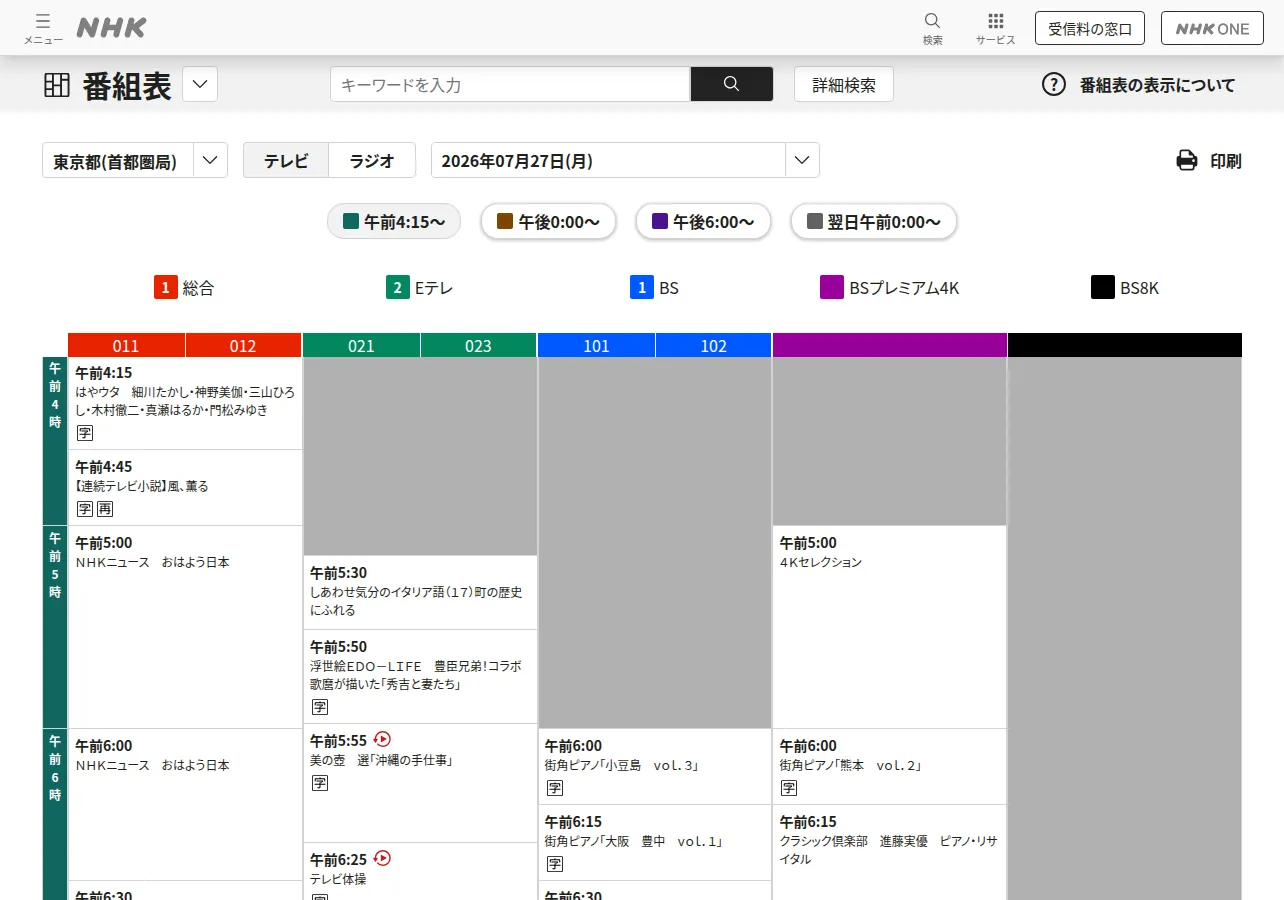This screenshot has height=900, width=1284.
Task: Select sub-channel 021 header
Action: click(361, 346)
